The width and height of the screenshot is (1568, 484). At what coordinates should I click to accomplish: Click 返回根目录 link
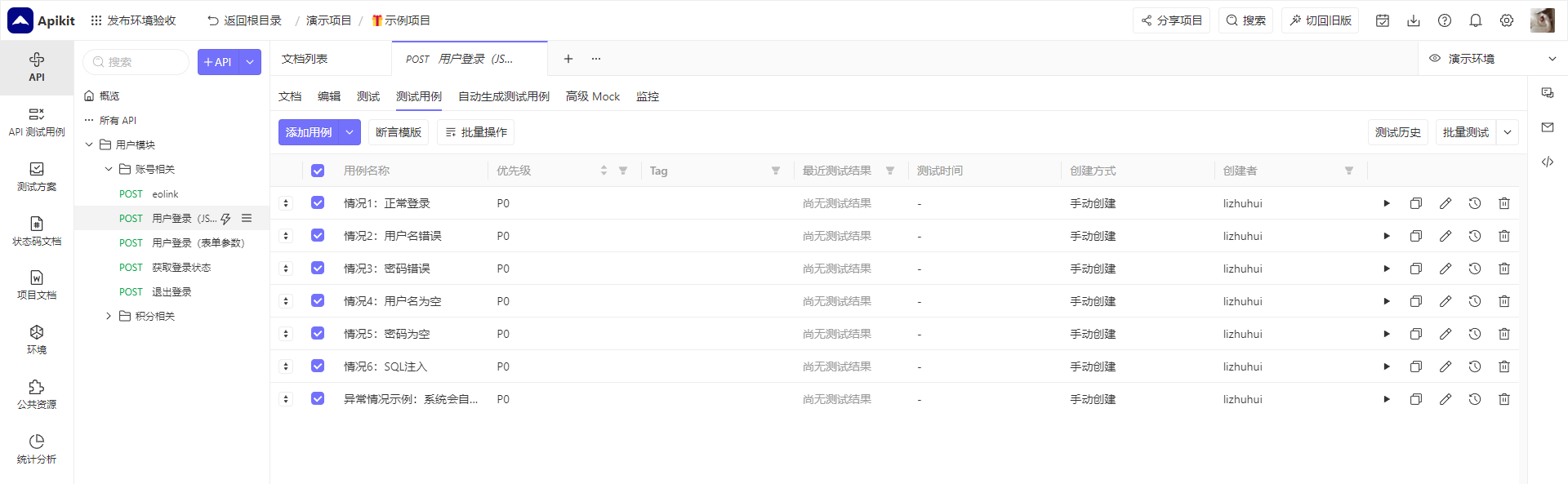click(x=244, y=20)
